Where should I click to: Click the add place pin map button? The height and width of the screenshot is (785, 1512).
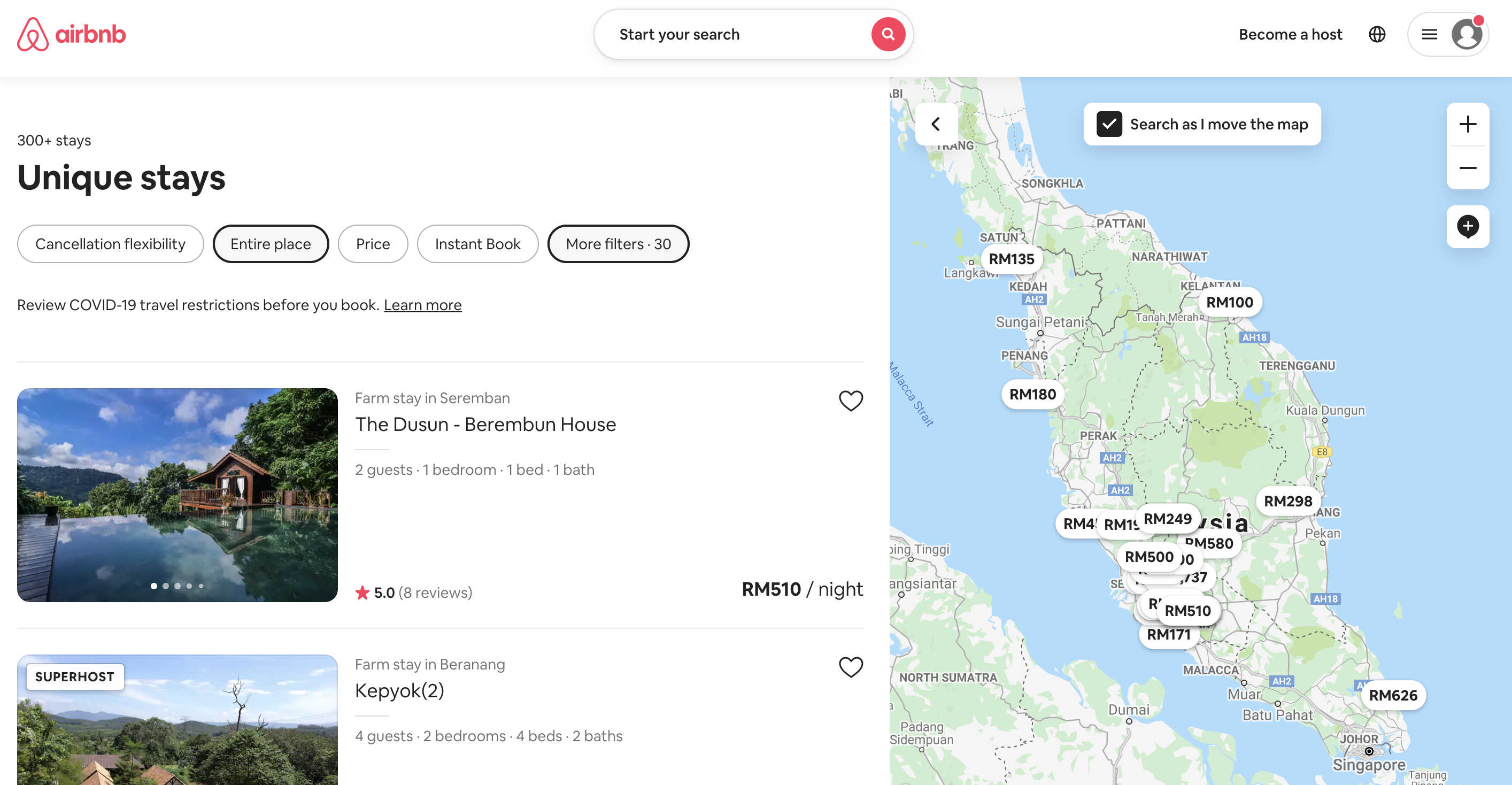click(x=1467, y=226)
